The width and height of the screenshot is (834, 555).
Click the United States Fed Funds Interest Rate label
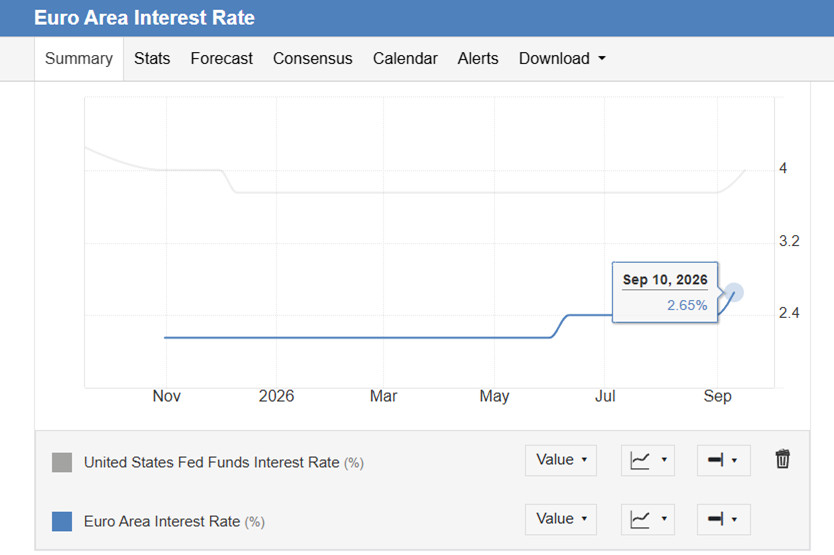[x=223, y=462]
